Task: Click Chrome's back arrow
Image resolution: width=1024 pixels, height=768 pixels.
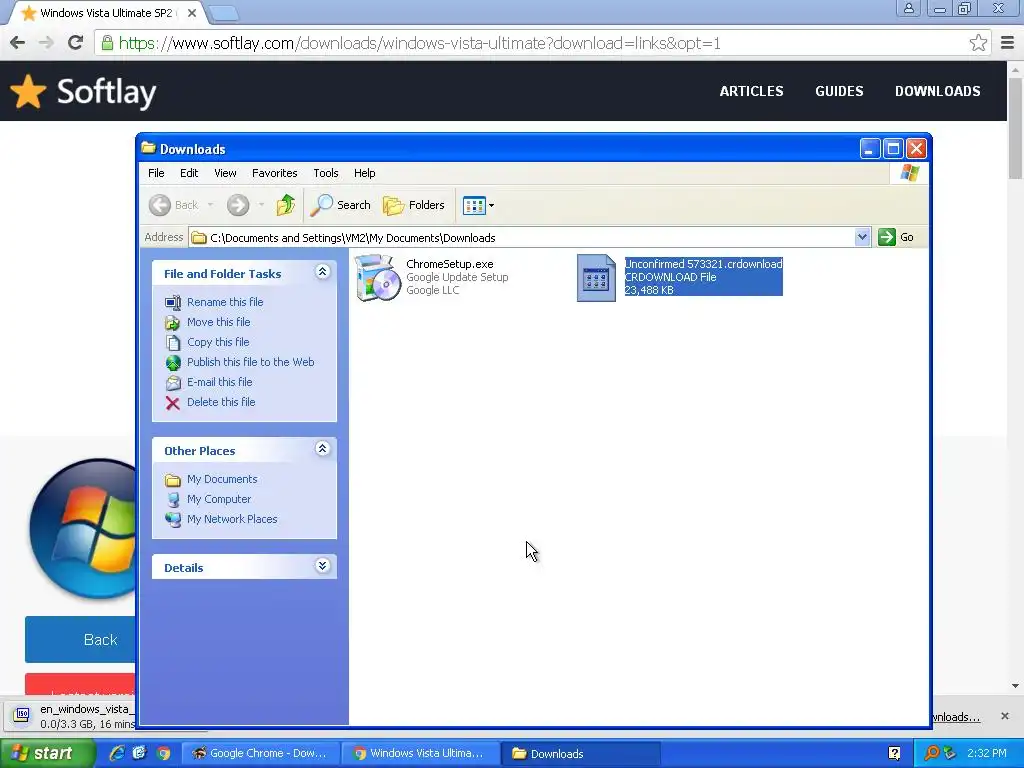Action: click(x=18, y=43)
